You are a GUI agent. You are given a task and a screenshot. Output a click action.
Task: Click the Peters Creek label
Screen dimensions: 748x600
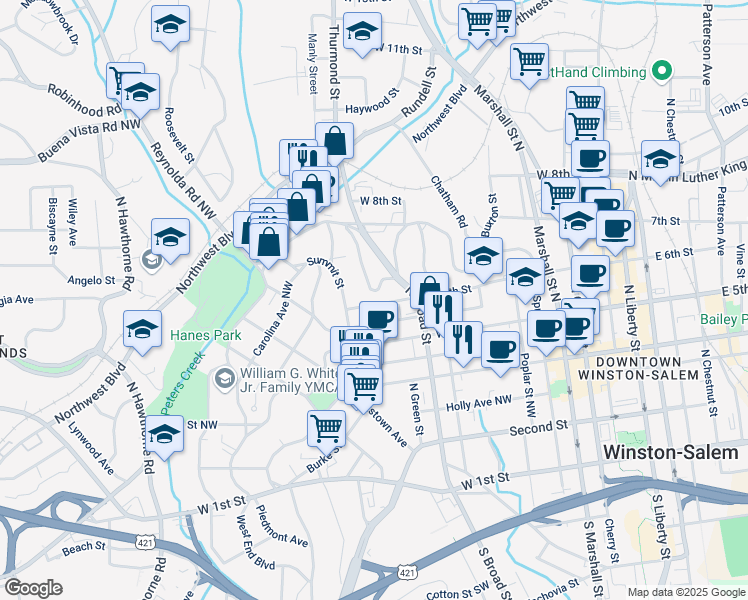pyautogui.click(x=182, y=383)
